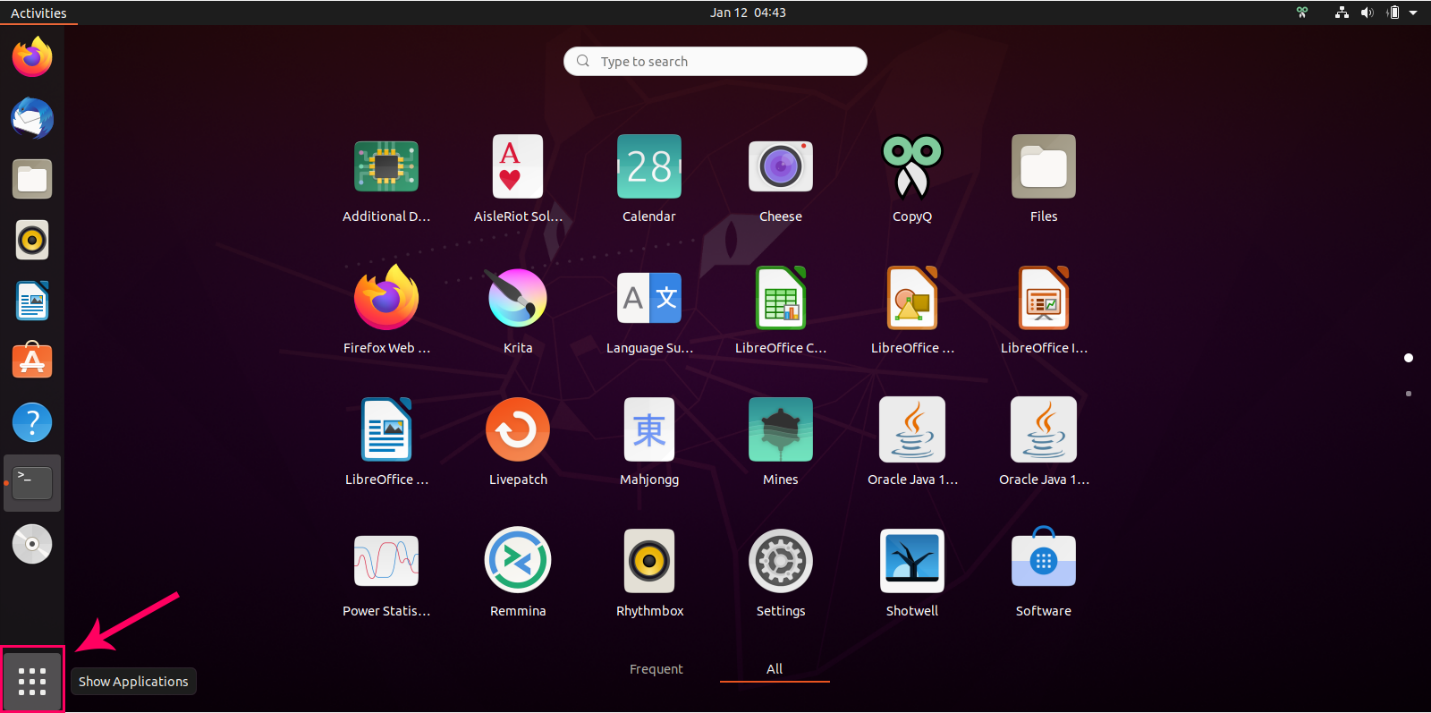
Task: Switch to the Terminal in the dock
Action: point(32,483)
